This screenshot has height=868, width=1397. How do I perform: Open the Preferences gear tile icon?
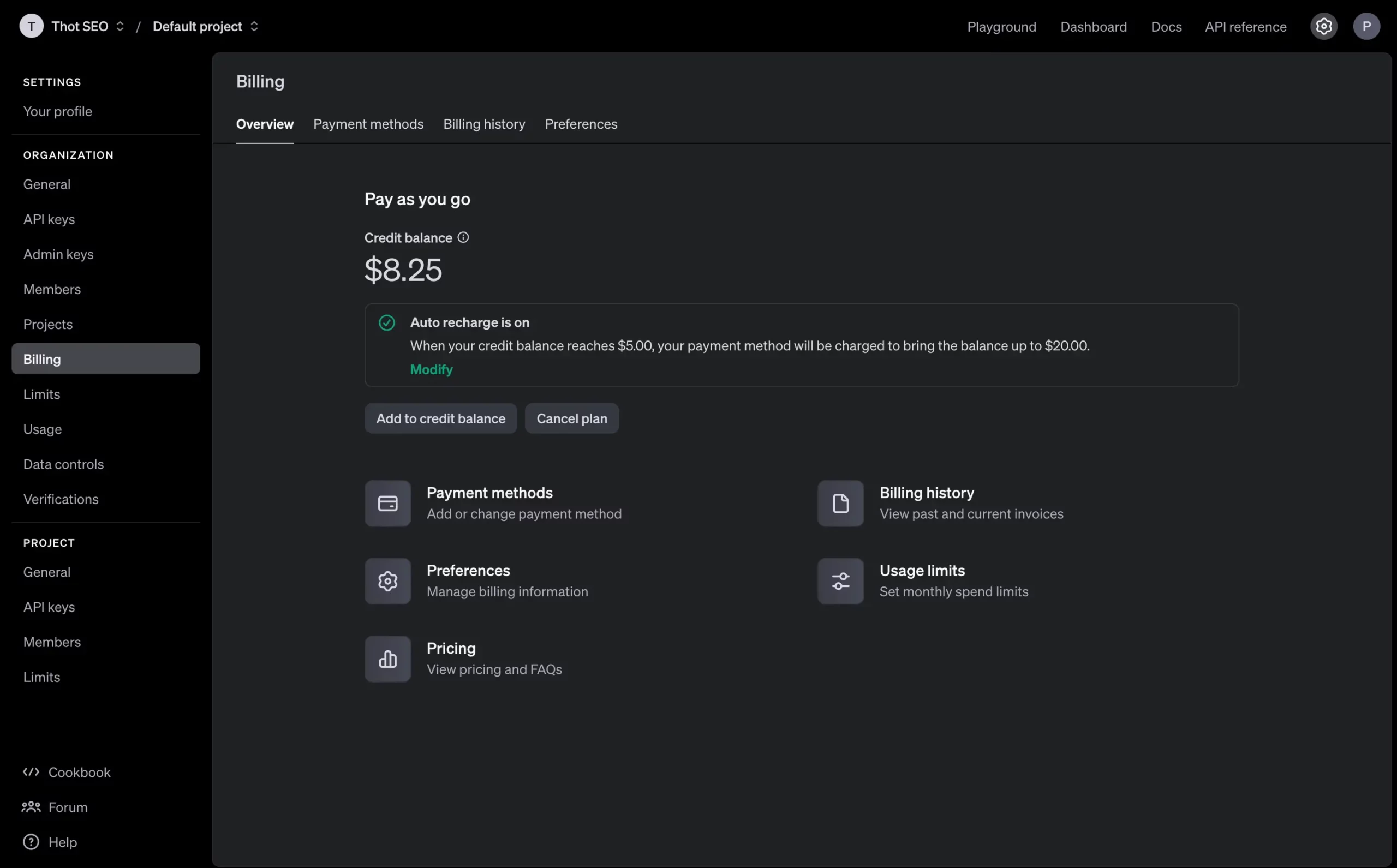click(387, 581)
